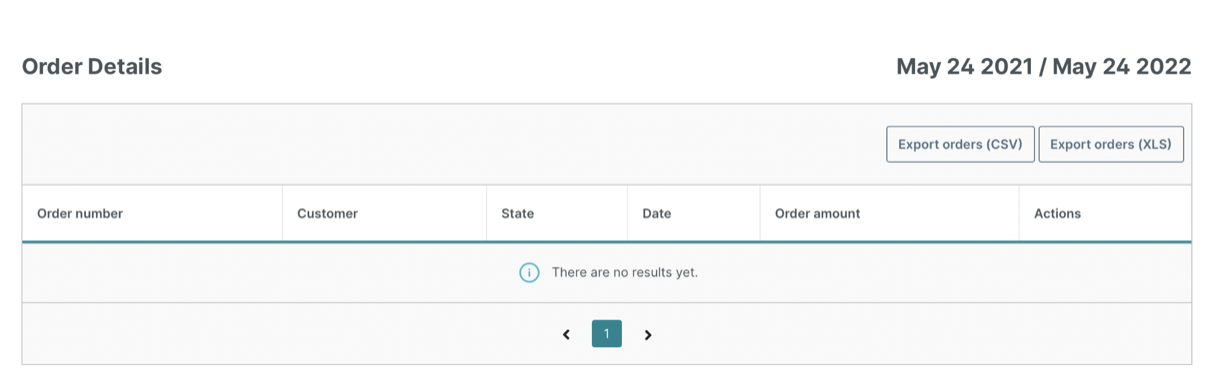Click the Order Details heading

(92, 67)
